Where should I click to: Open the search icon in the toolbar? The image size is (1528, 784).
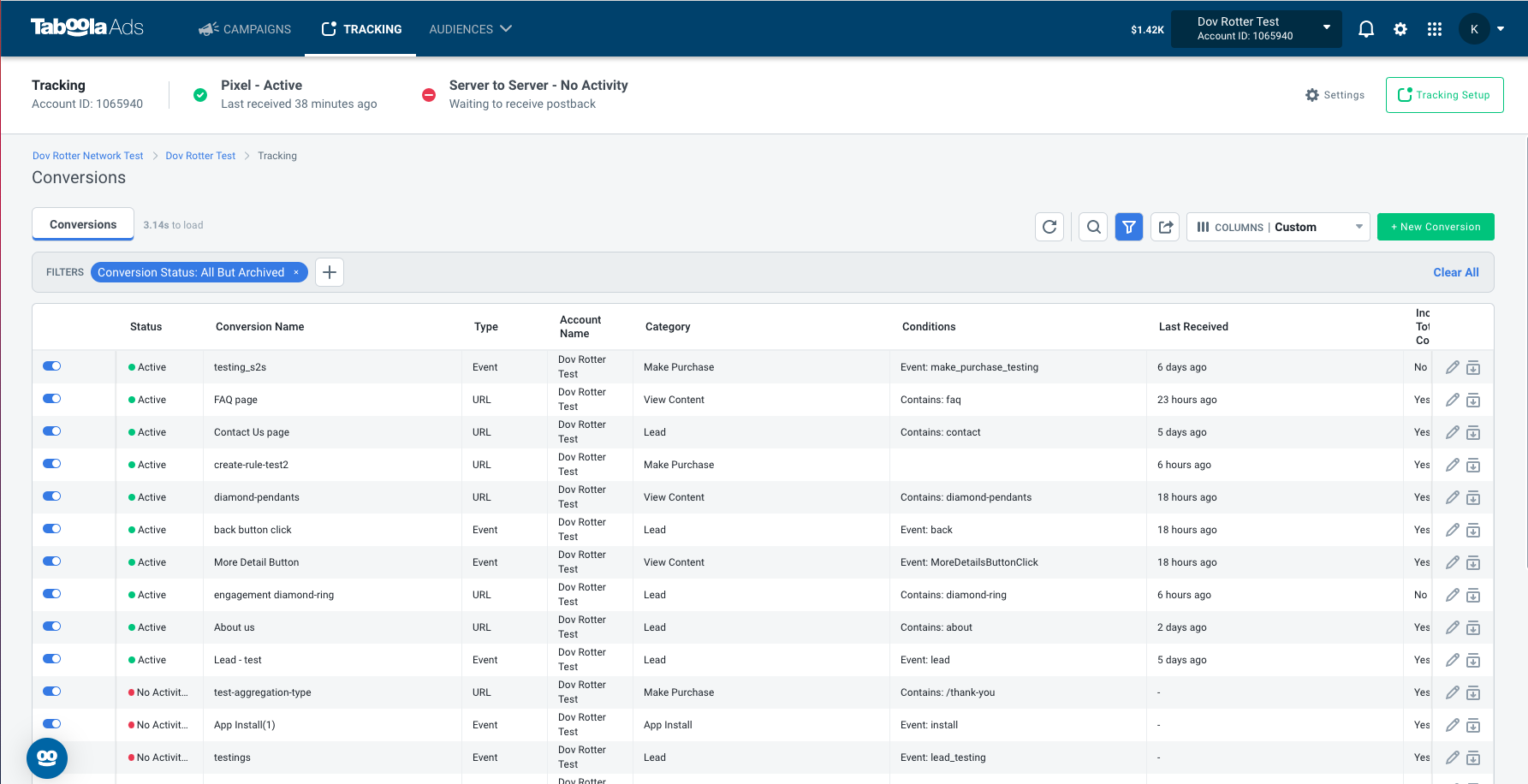tap(1093, 227)
